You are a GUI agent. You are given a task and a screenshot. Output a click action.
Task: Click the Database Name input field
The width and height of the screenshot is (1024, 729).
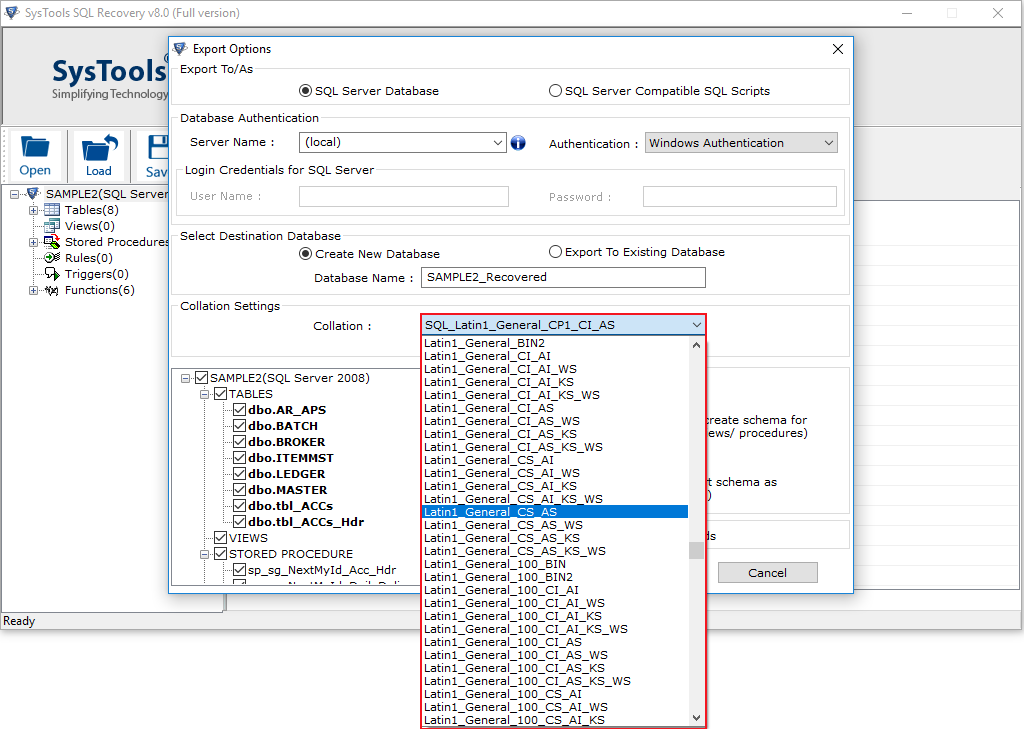[x=563, y=277]
